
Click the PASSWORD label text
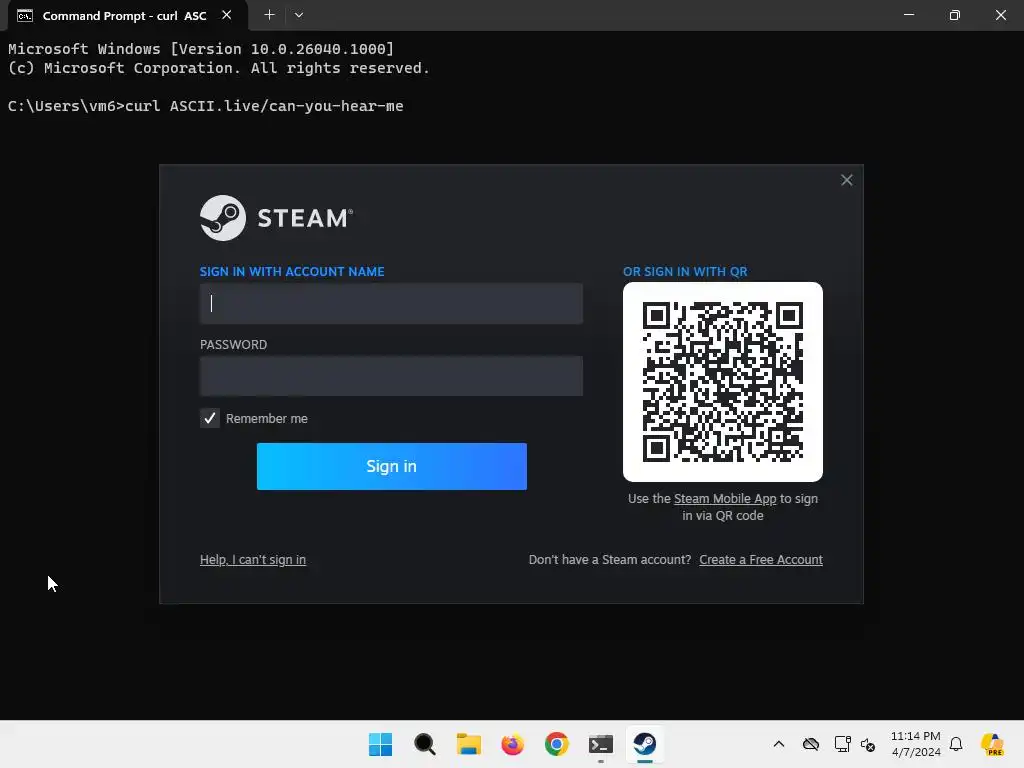click(x=233, y=345)
